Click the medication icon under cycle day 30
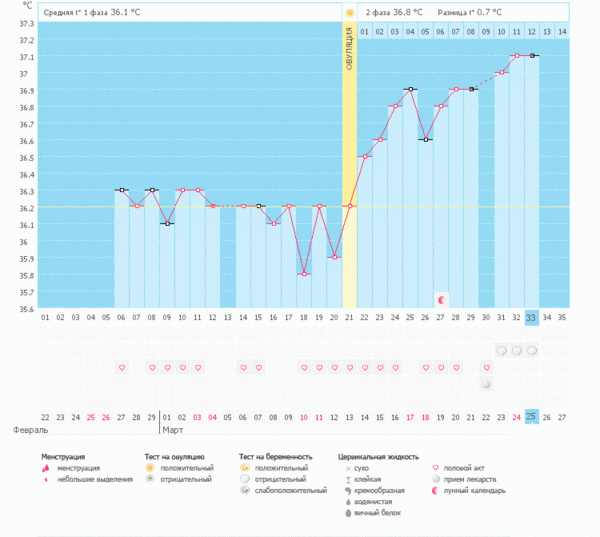 (487, 384)
